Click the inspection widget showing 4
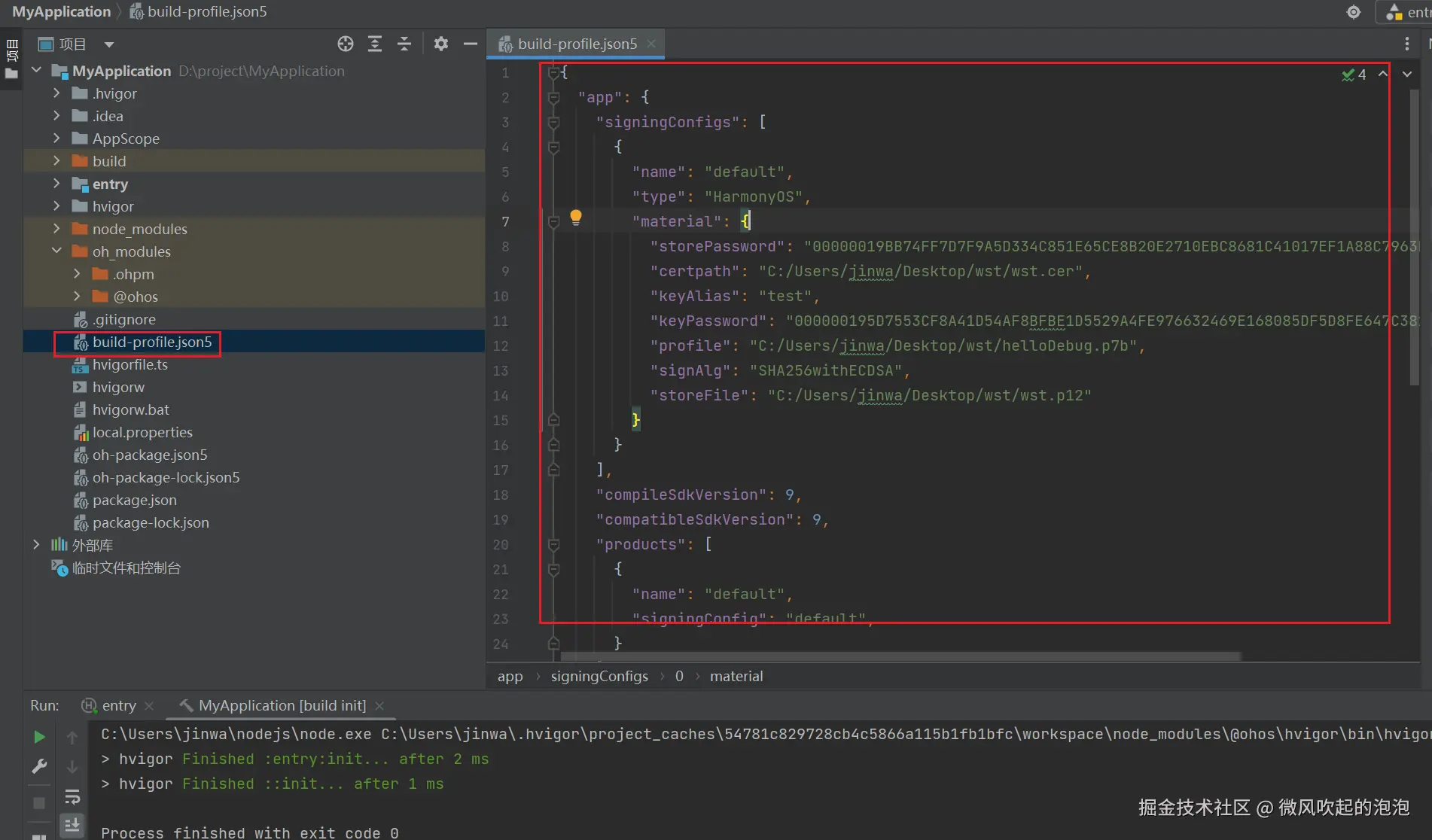 [x=1354, y=75]
